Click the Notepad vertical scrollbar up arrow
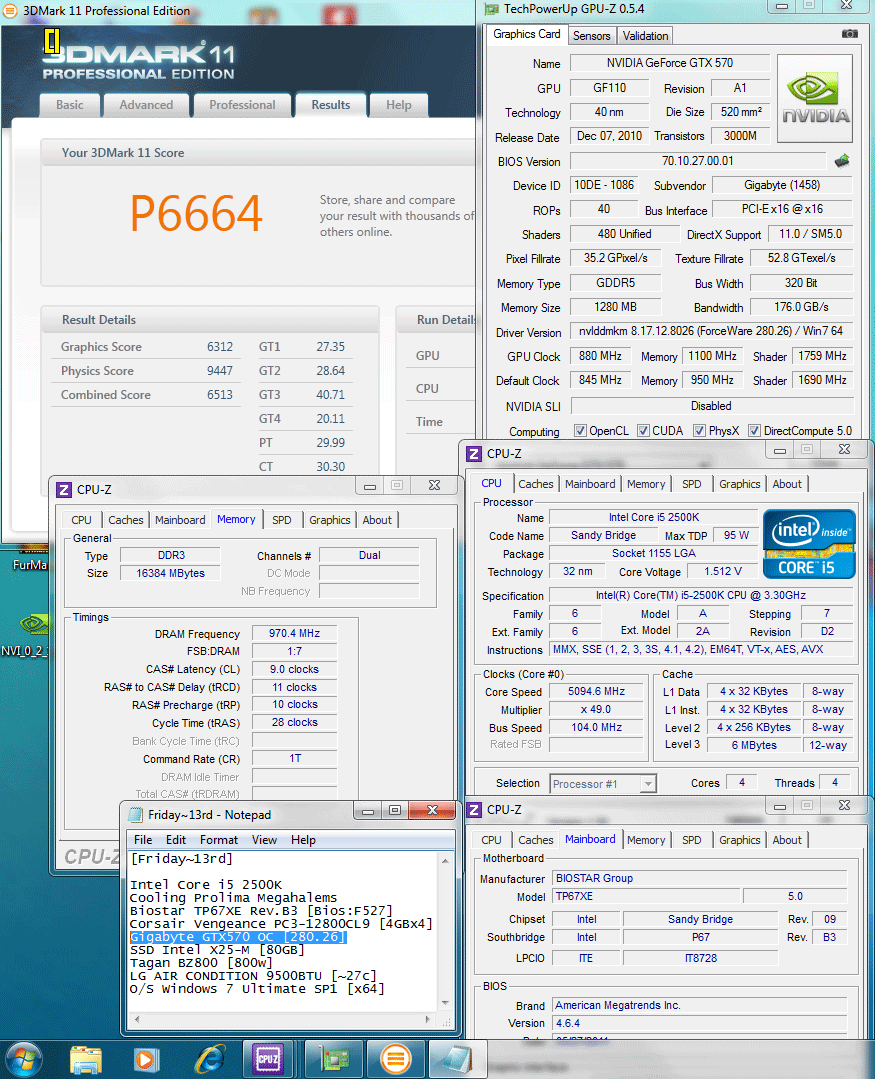This screenshot has height=1079, width=875. (445, 861)
